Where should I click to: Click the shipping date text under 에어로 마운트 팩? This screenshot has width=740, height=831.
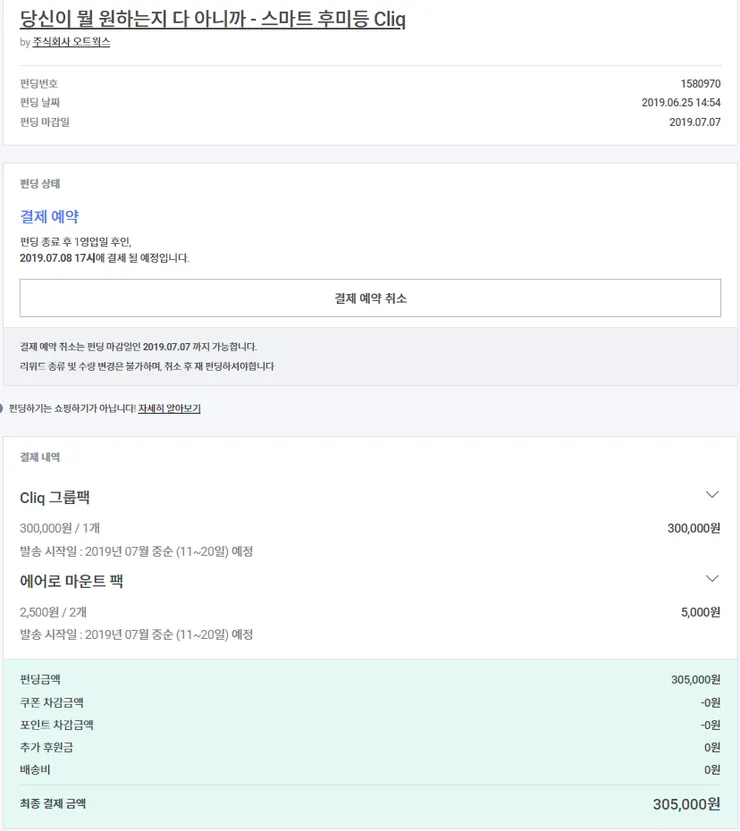click(136, 634)
